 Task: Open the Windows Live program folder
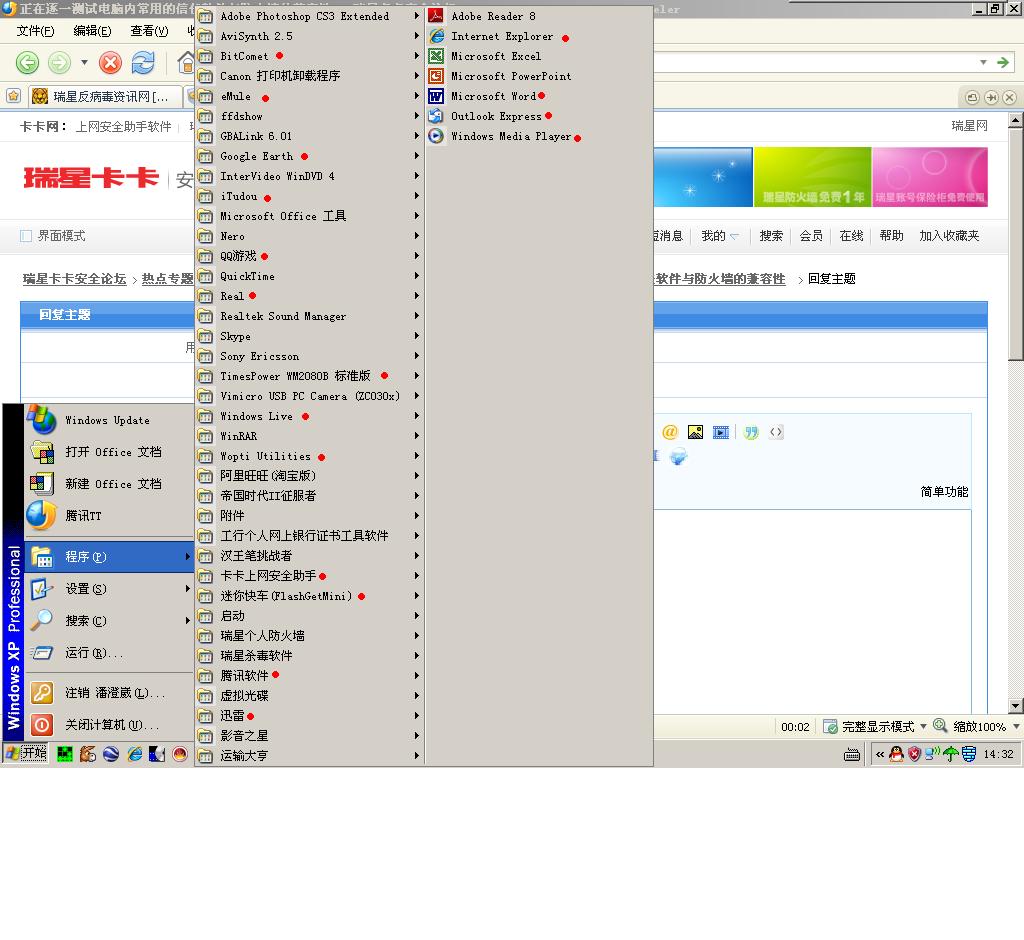point(310,416)
